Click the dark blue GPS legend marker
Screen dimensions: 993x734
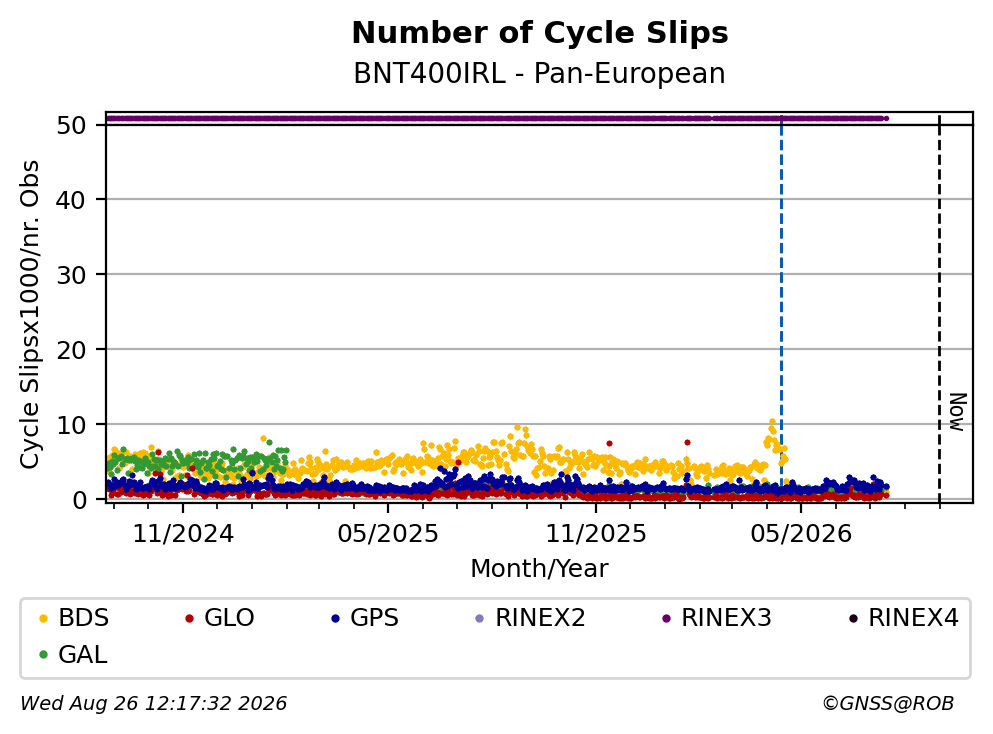click(x=335, y=618)
